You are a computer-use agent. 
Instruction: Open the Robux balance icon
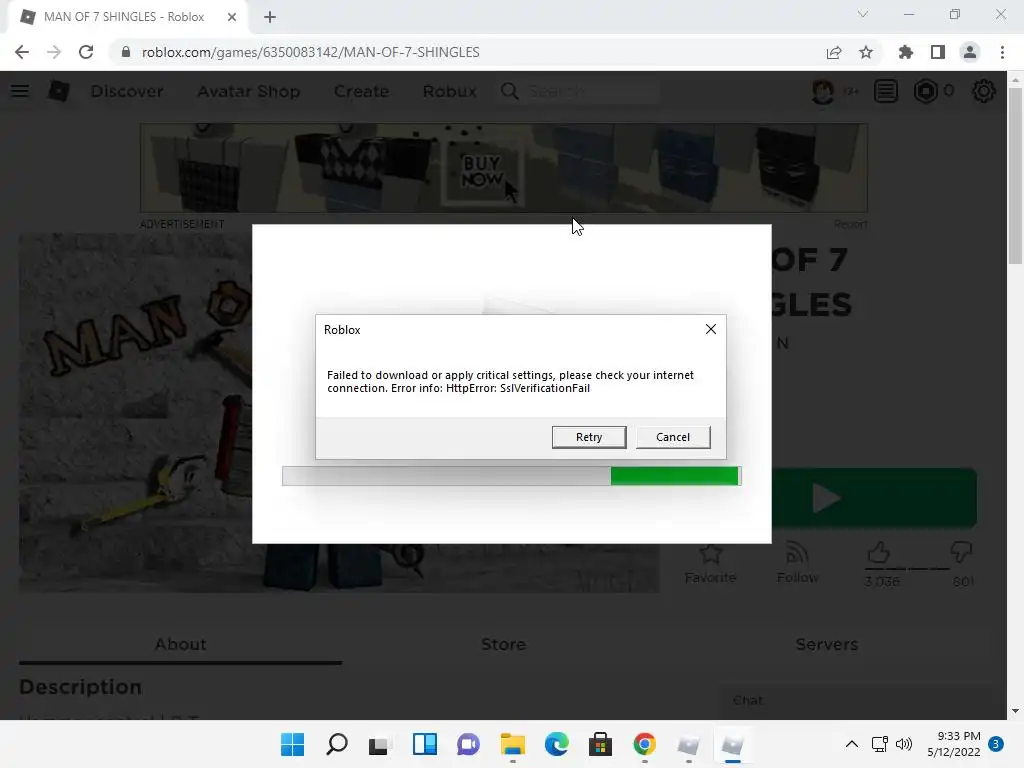click(925, 91)
